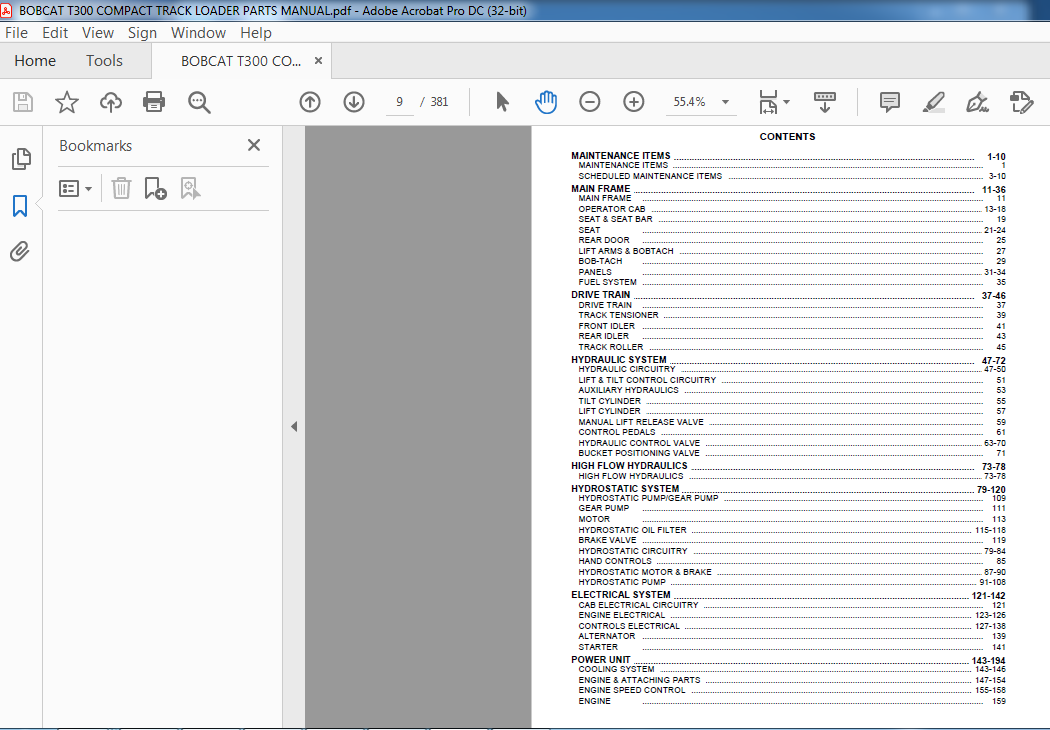1050x730 pixels.
Task: Add a comment sticky note
Action: coord(889,102)
